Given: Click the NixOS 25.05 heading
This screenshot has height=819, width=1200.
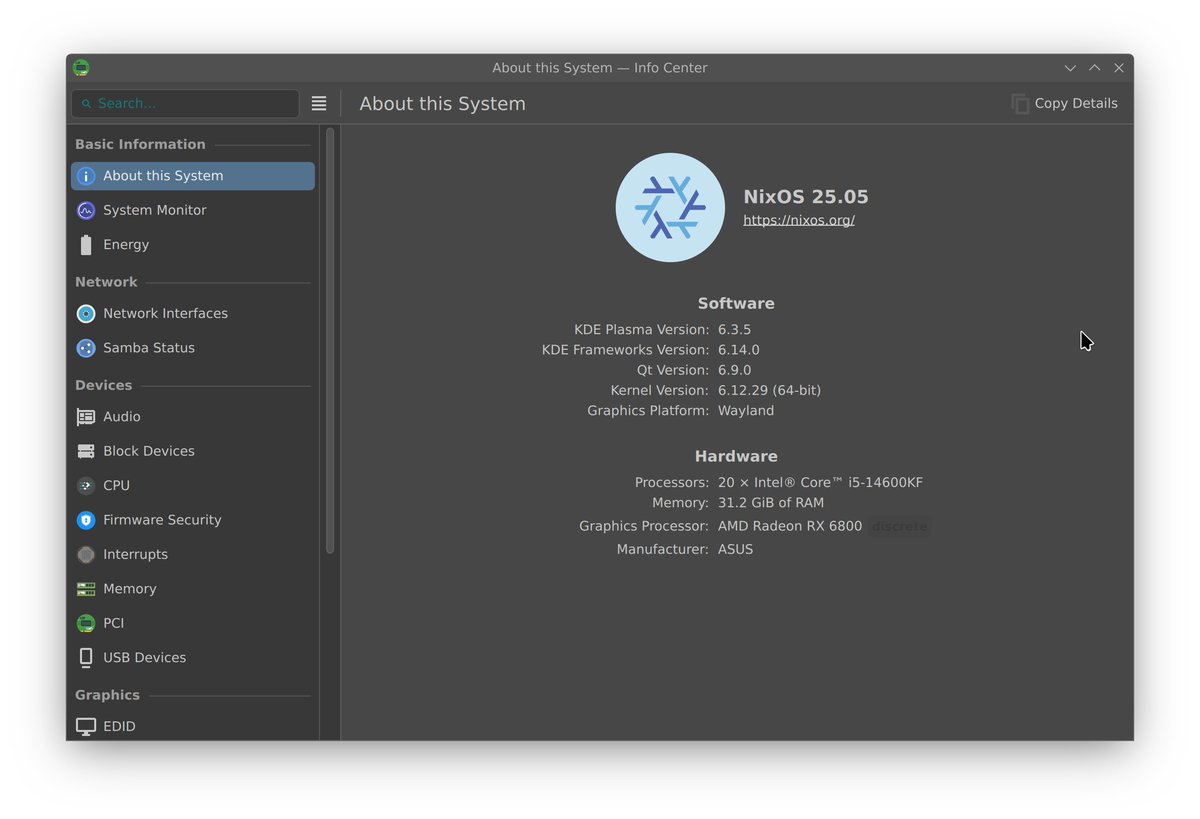Looking at the screenshot, I should 806,197.
